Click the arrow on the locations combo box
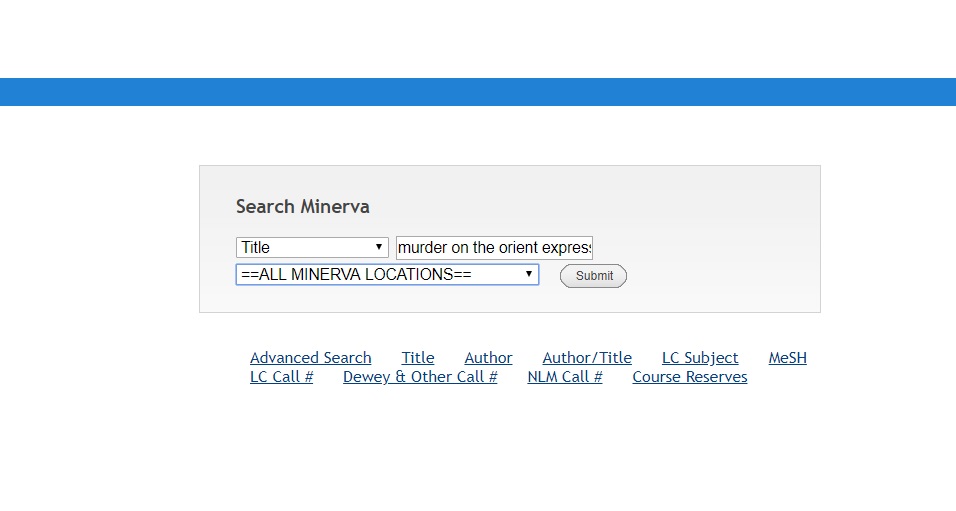Viewport: 956px width, 511px height. coord(528,274)
